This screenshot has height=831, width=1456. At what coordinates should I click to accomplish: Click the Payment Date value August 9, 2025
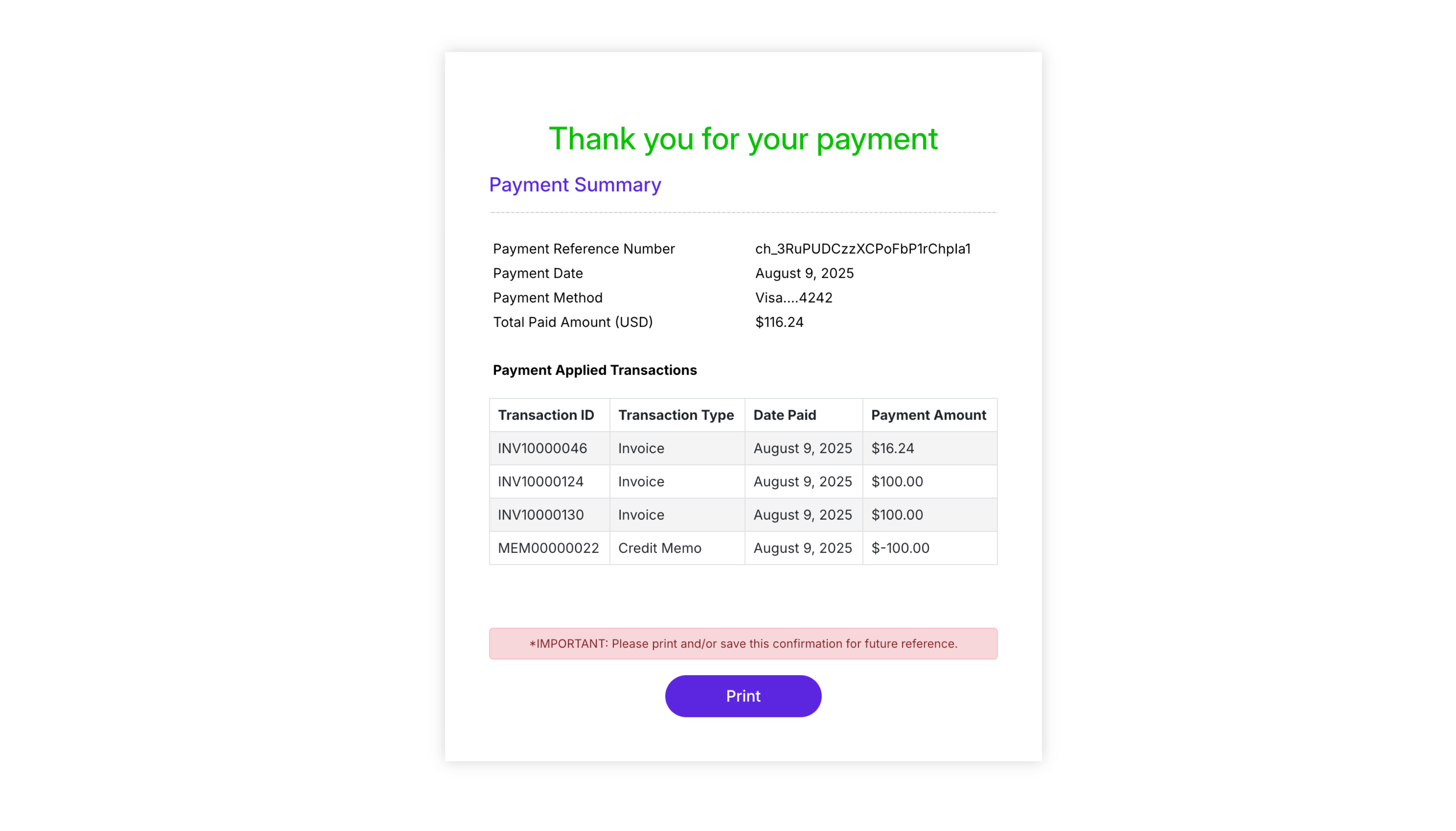point(804,274)
